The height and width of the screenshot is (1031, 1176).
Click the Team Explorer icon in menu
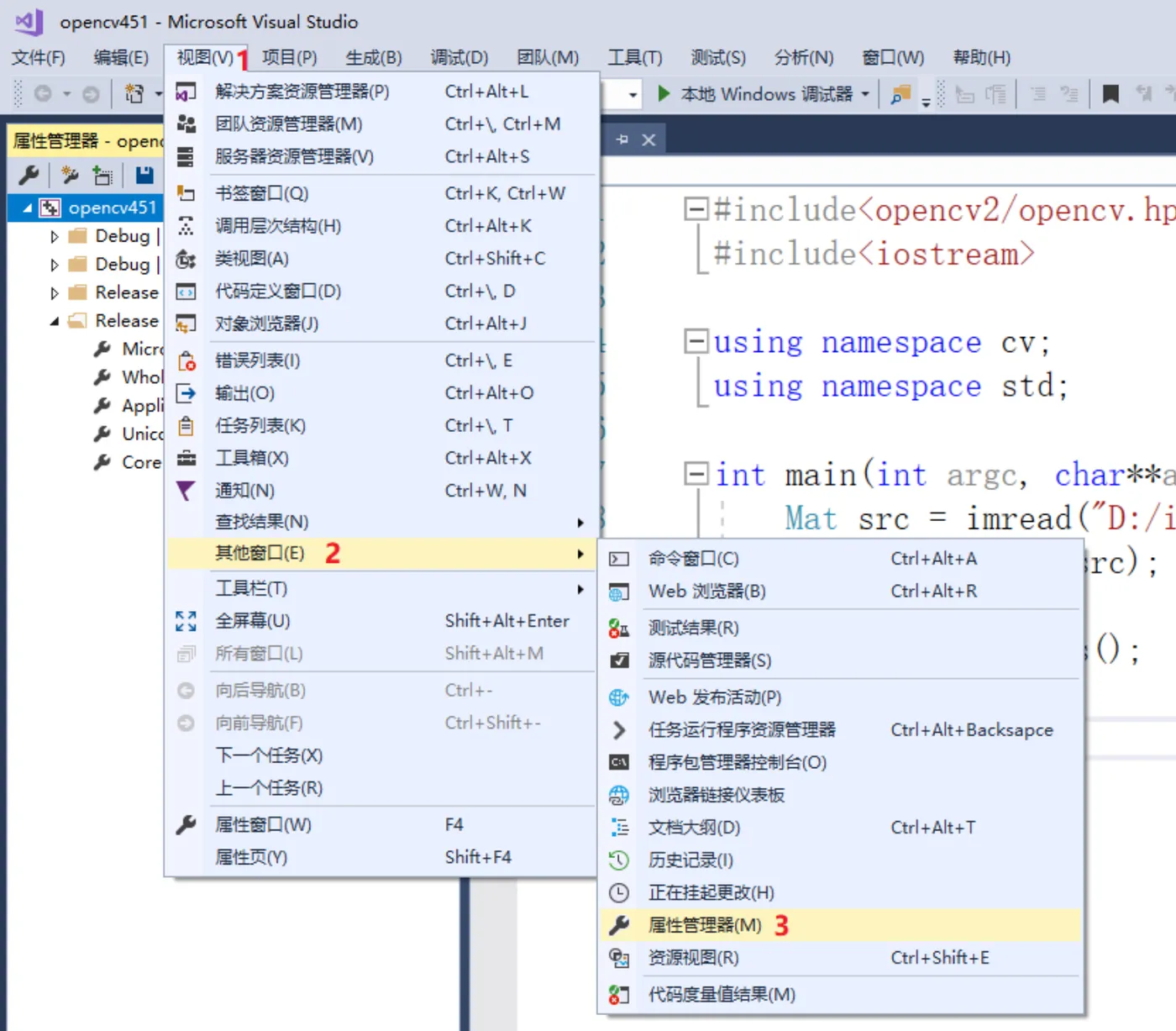(186, 124)
